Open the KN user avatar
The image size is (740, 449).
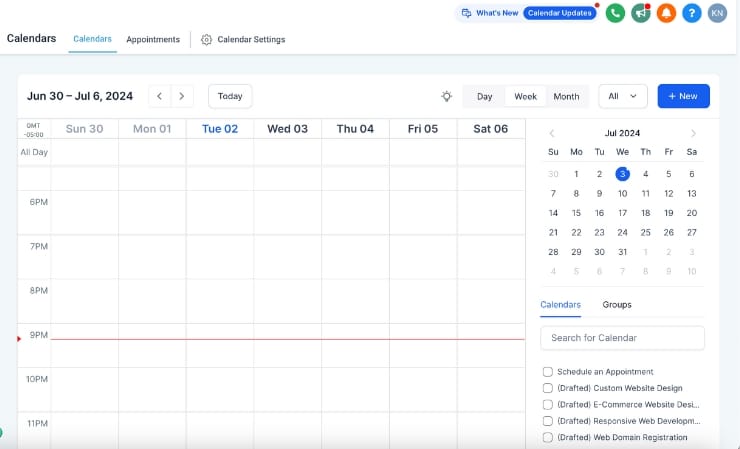pyautogui.click(x=717, y=13)
